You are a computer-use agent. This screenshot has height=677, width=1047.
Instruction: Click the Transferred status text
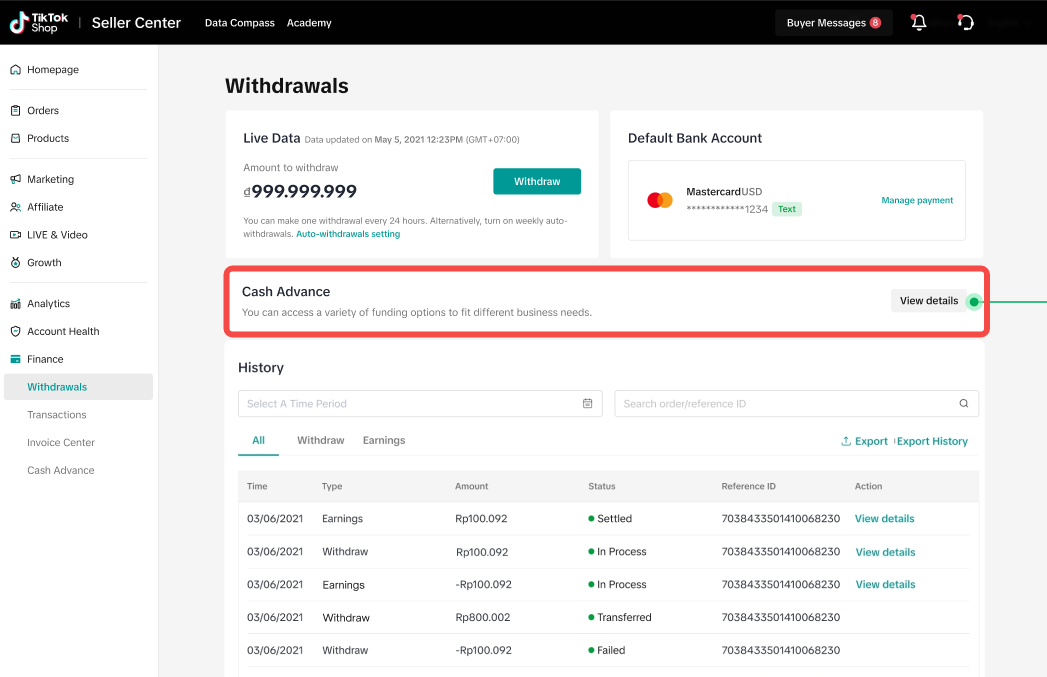point(624,618)
